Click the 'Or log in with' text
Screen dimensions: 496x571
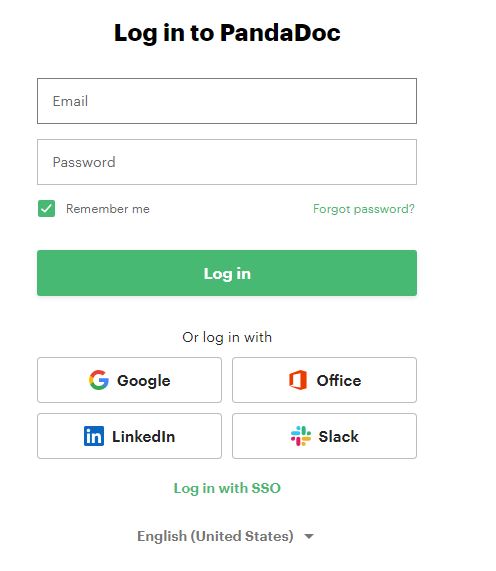pyautogui.click(x=227, y=338)
